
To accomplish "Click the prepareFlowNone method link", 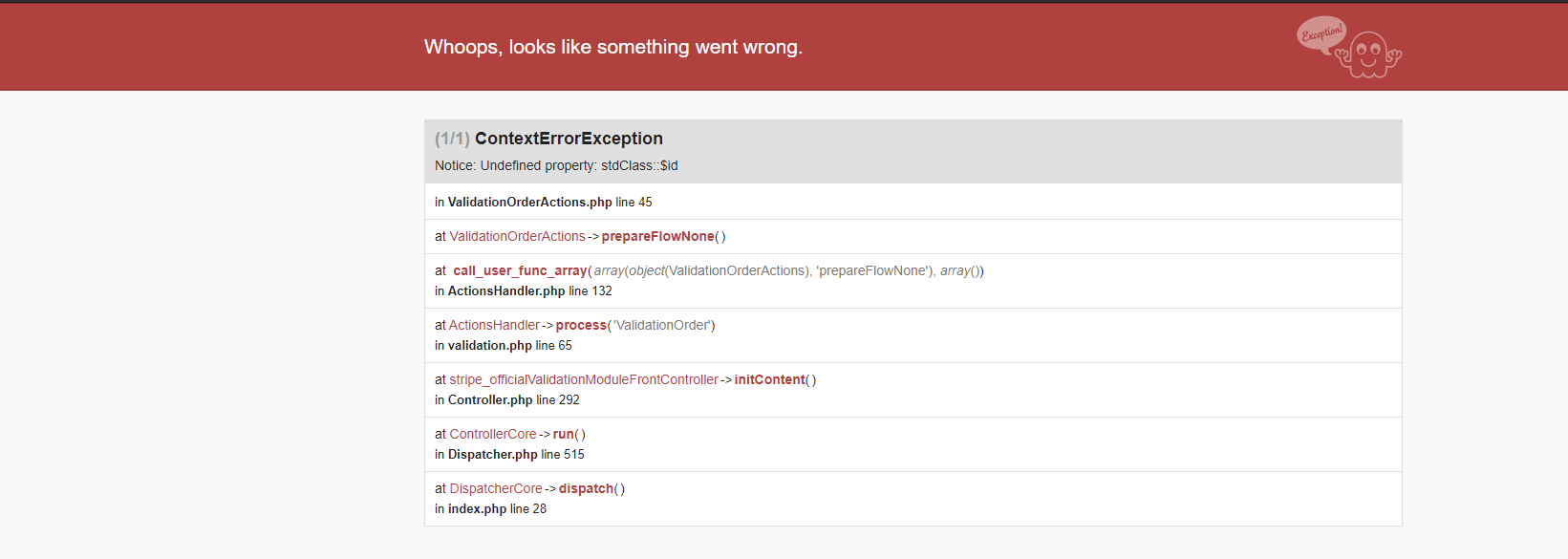I will coord(657,236).
